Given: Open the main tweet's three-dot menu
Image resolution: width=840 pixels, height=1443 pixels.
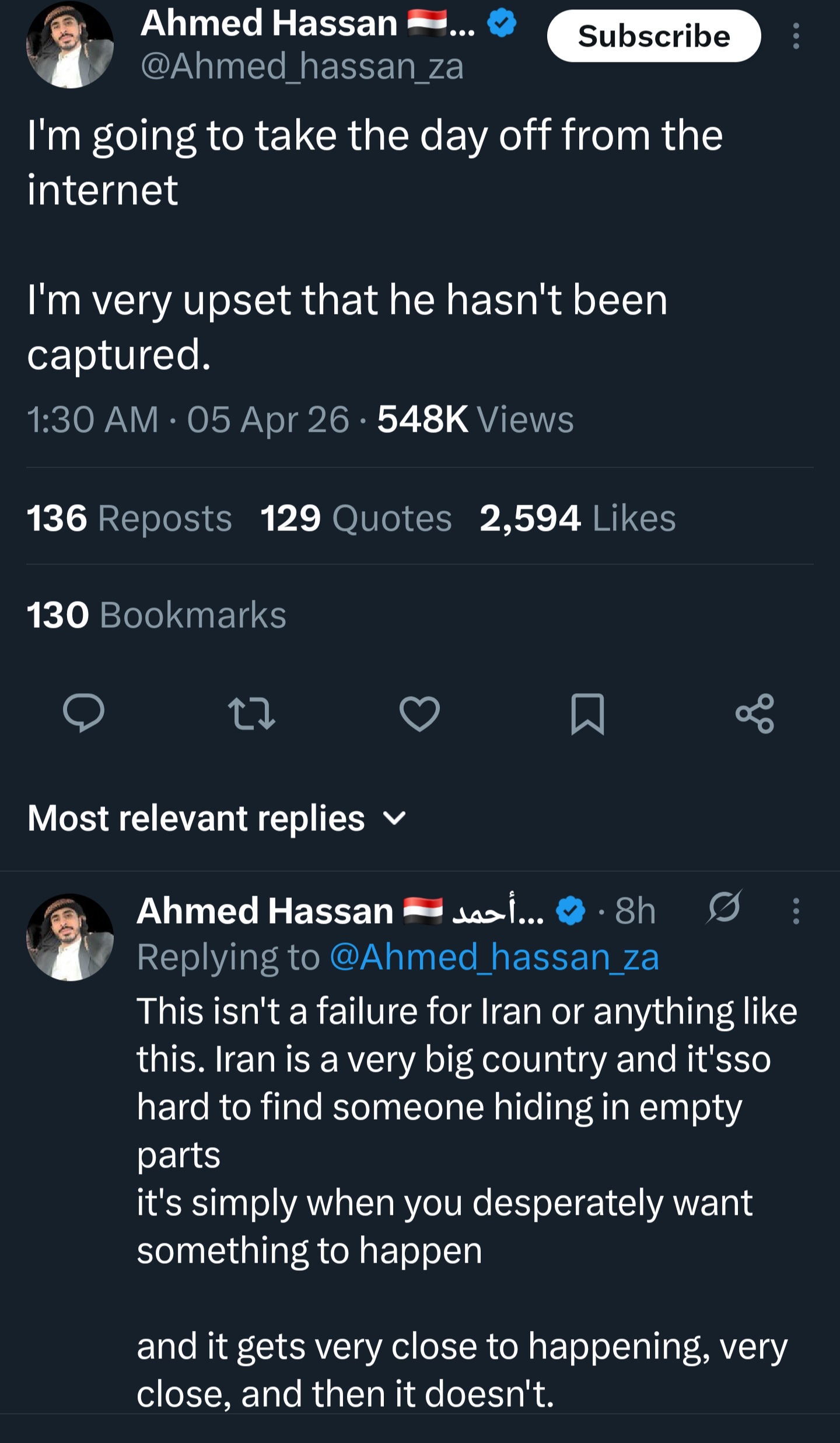Looking at the screenshot, I should point(796,36).
